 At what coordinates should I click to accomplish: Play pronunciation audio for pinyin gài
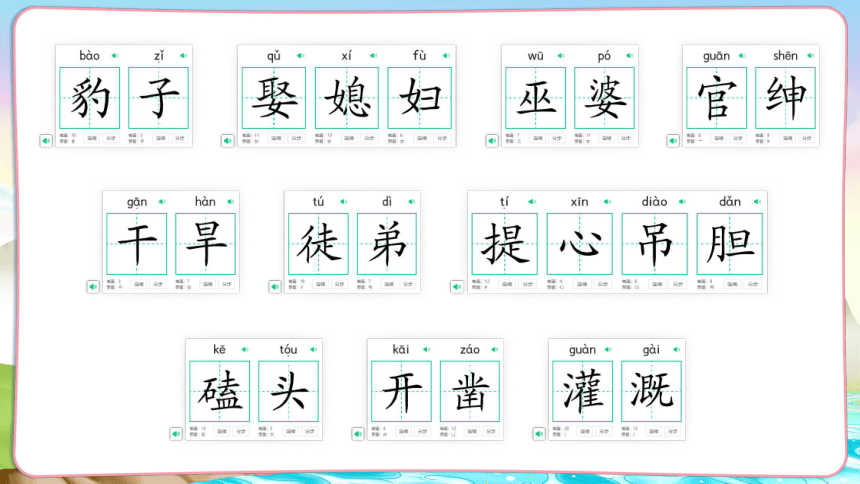[x=677, y=349]
